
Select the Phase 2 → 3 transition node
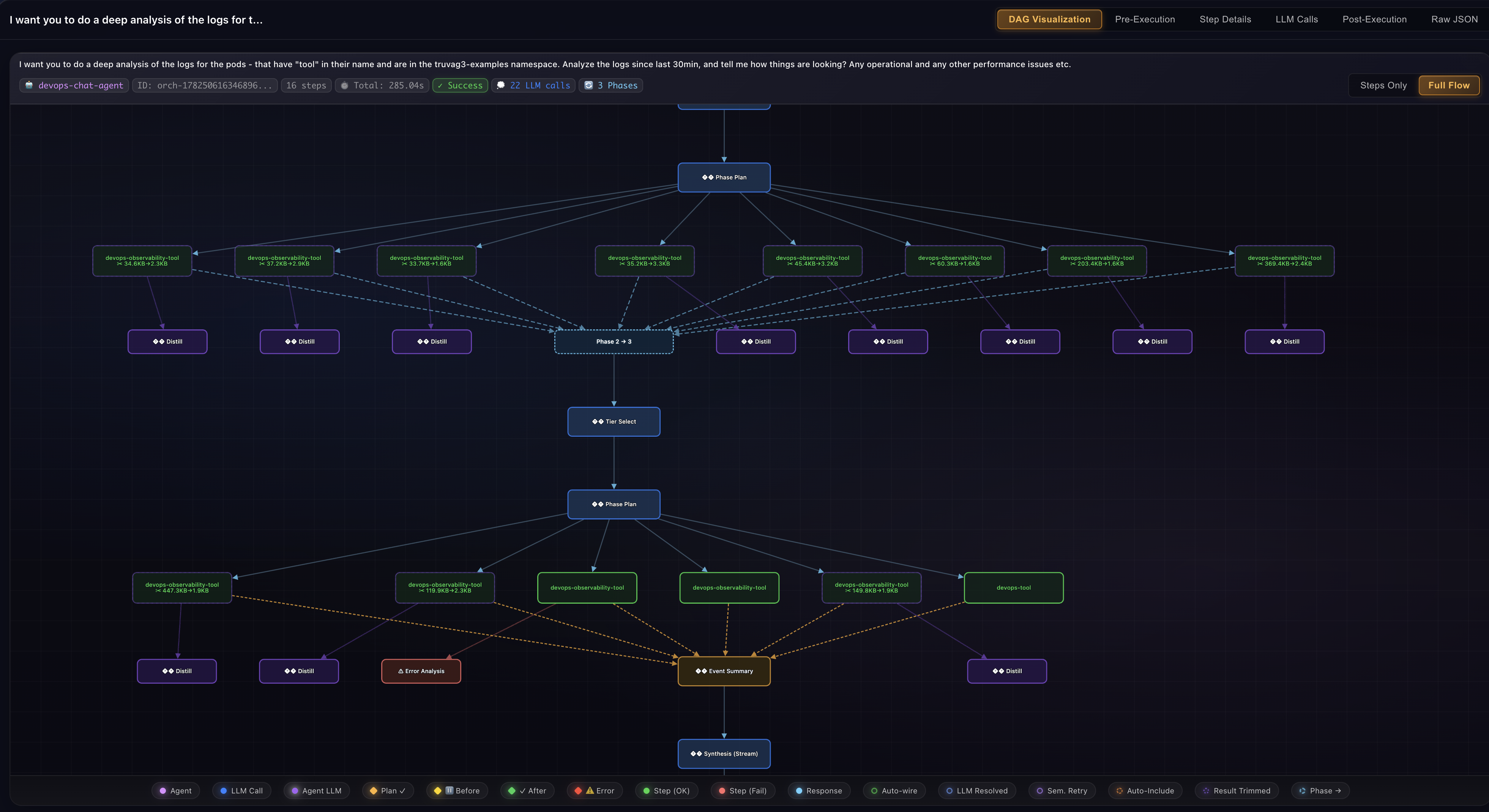tap(614, 341)
